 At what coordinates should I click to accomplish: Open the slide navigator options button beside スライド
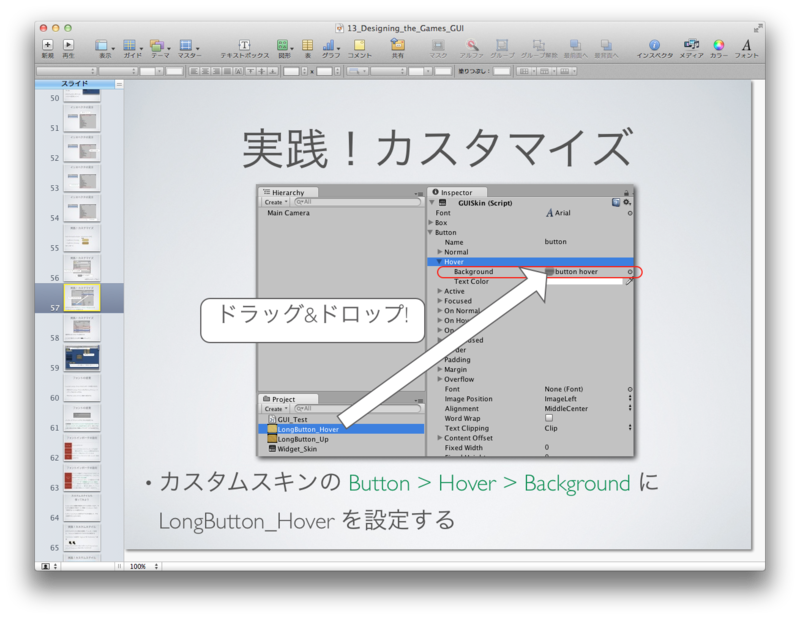coord(119,84)
